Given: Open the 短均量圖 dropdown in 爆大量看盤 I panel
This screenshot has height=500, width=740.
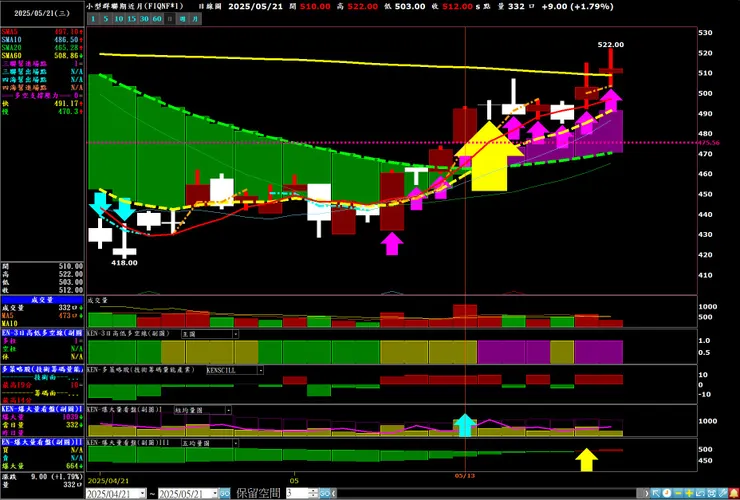Looking at the screenshot, I should [x=228, y=410].
